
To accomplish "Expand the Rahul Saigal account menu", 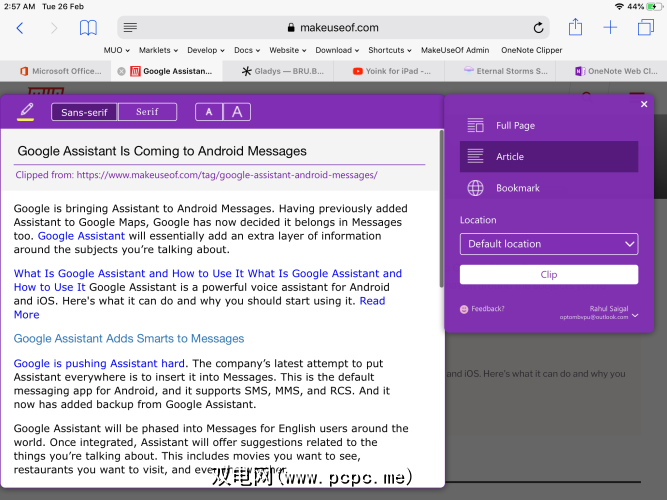I will tap(636, 315).
